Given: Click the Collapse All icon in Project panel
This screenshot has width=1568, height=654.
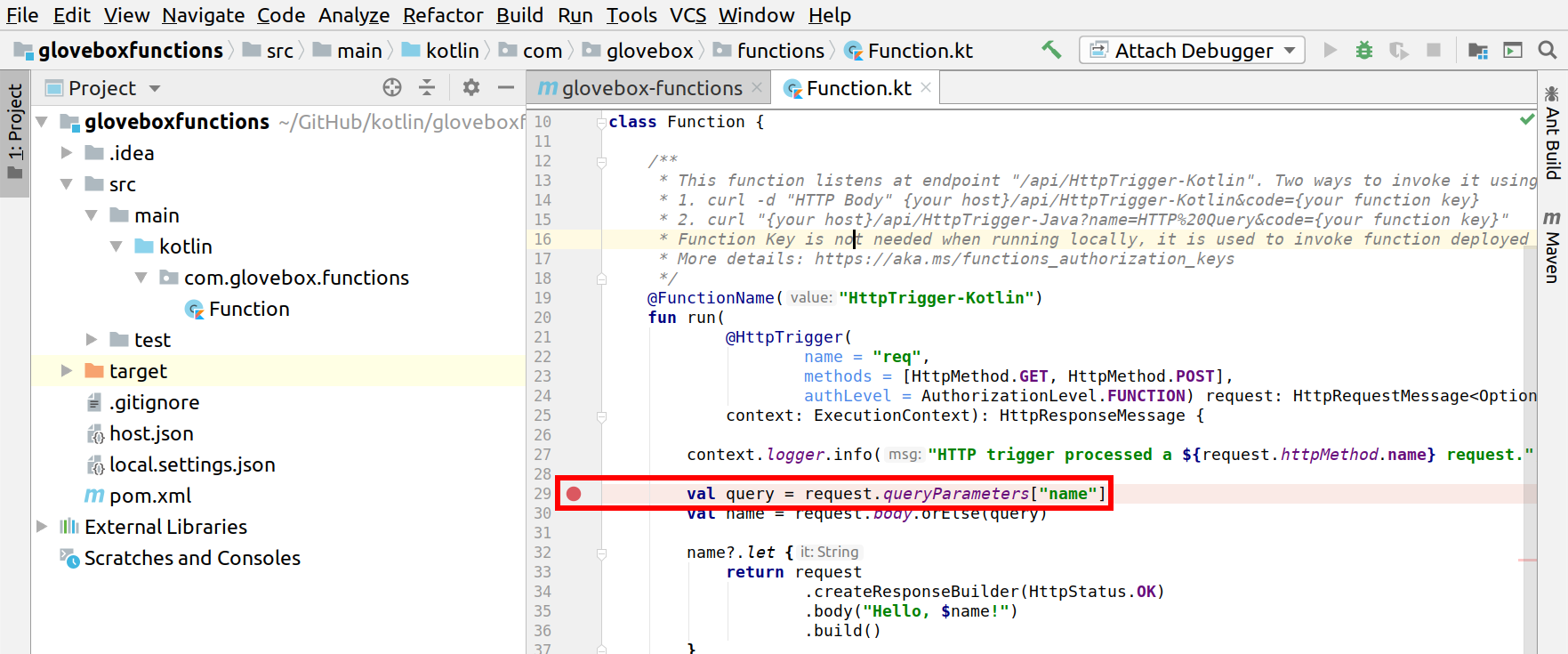Looking at the screenshot, I should pos(427,87).
